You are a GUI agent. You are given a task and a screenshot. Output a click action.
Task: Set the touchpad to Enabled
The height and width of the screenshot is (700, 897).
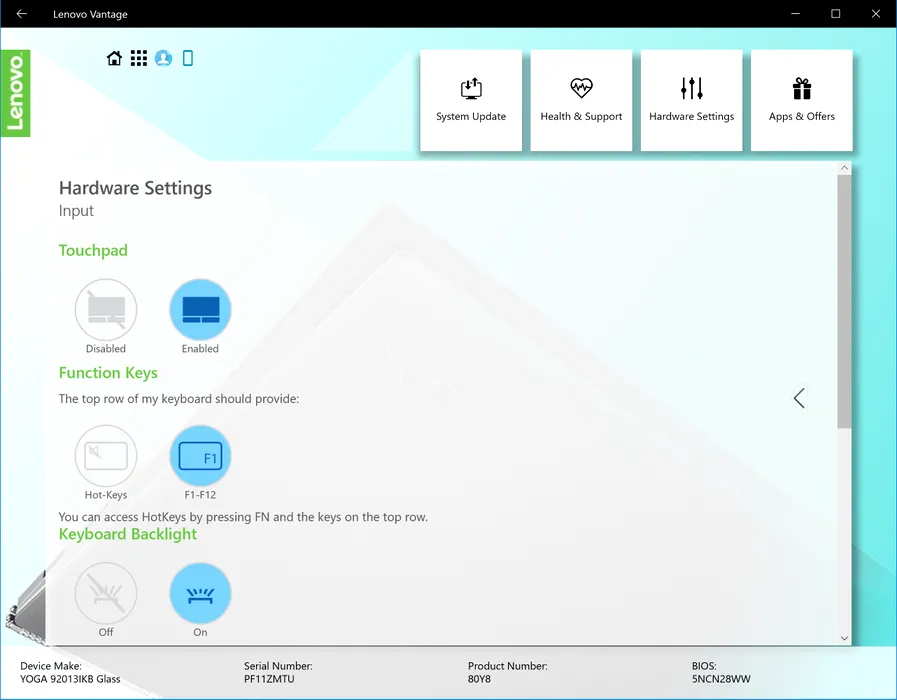coord(200,310)
